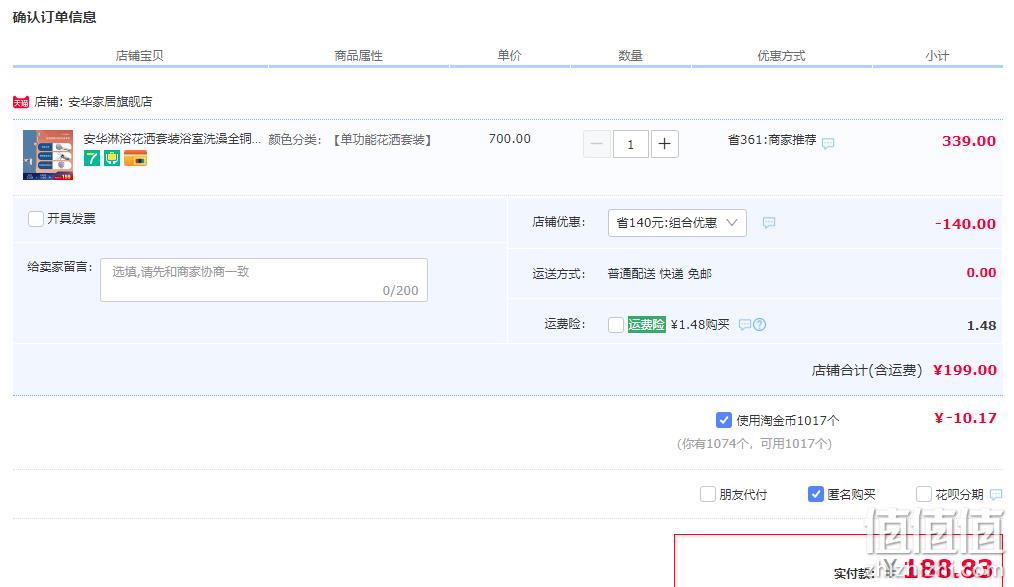Viewport: 1014px width, 587px height.
Task: Click the 确认订单信息 heading
Action: point(54,17)
